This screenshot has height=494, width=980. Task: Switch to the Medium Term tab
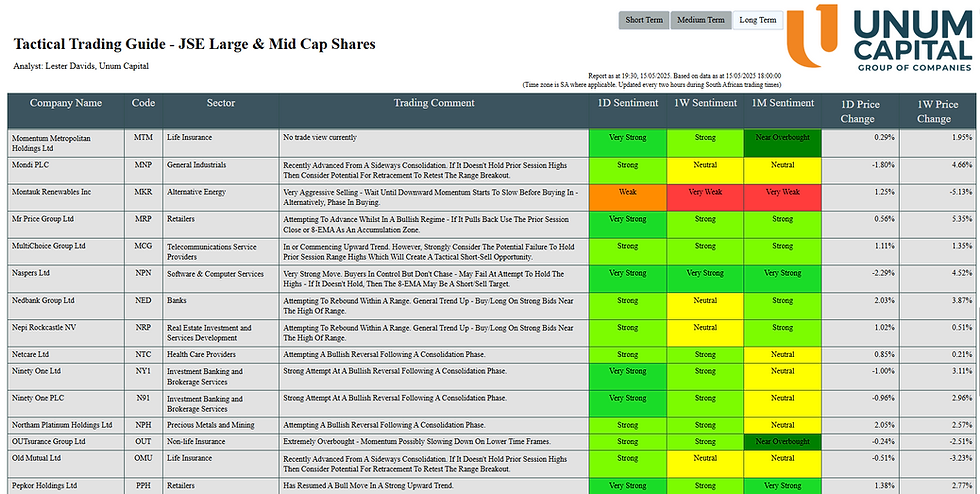pos(701,20)
